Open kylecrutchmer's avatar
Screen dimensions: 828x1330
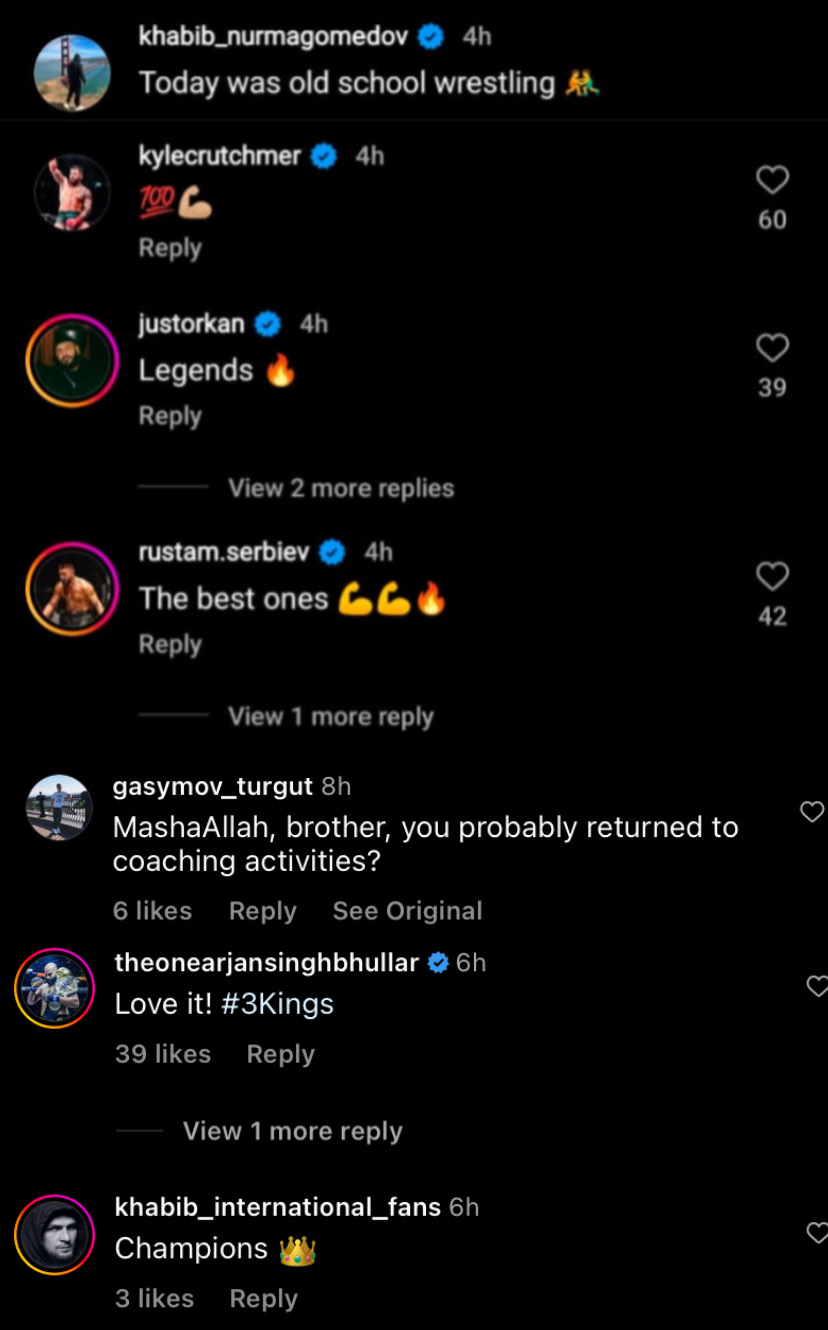coord(72,192)
